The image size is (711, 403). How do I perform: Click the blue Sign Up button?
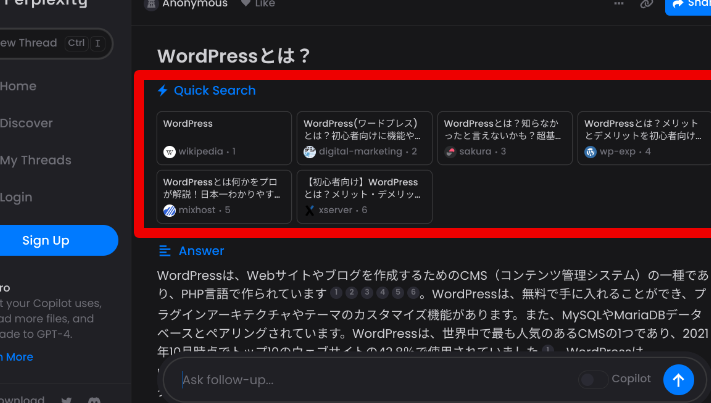coord(46,240)
